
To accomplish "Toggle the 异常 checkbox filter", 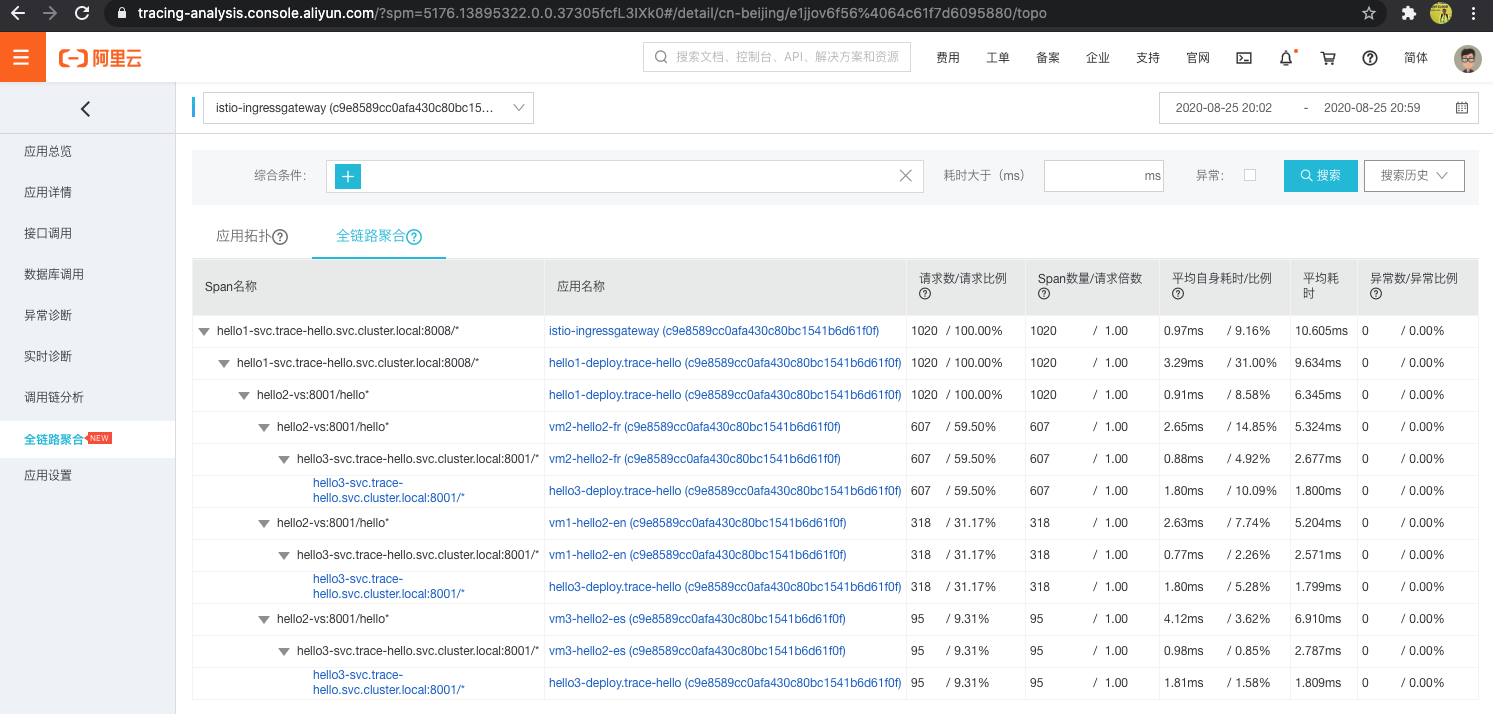I will pyautogui.click(x=1249, y=175).
